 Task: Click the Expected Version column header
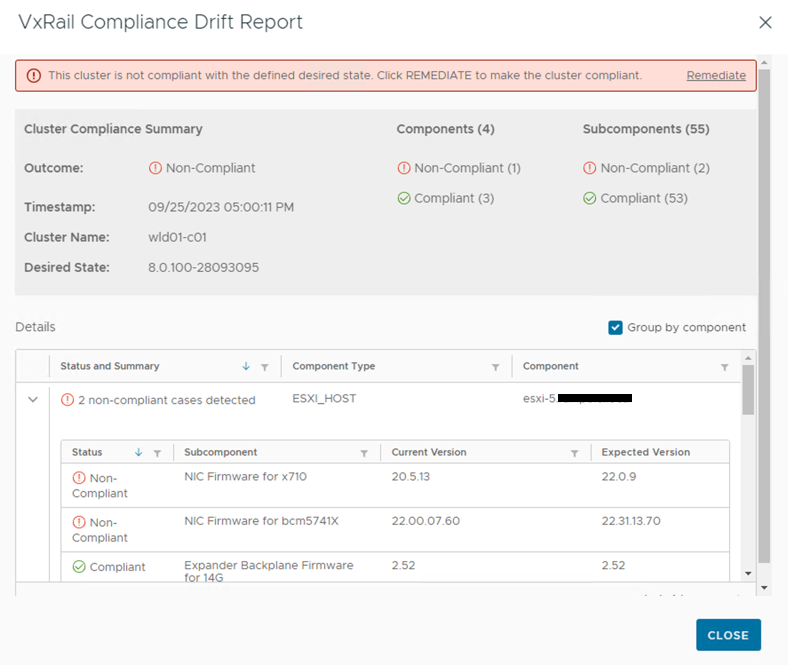coord(645,453)
